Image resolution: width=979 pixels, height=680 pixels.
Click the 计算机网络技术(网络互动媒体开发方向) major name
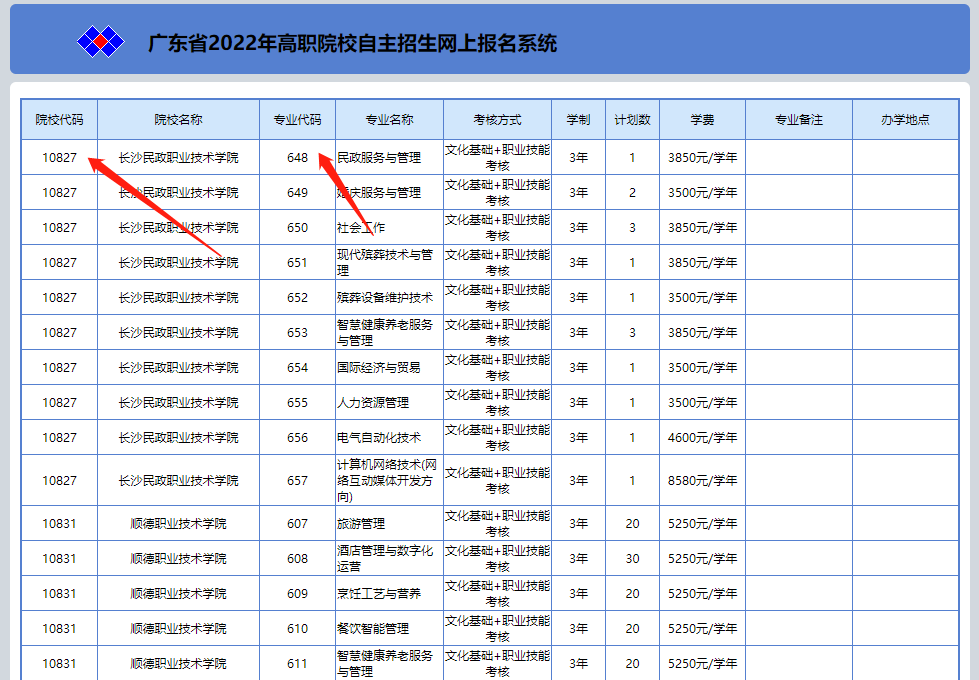coord(386,480)
